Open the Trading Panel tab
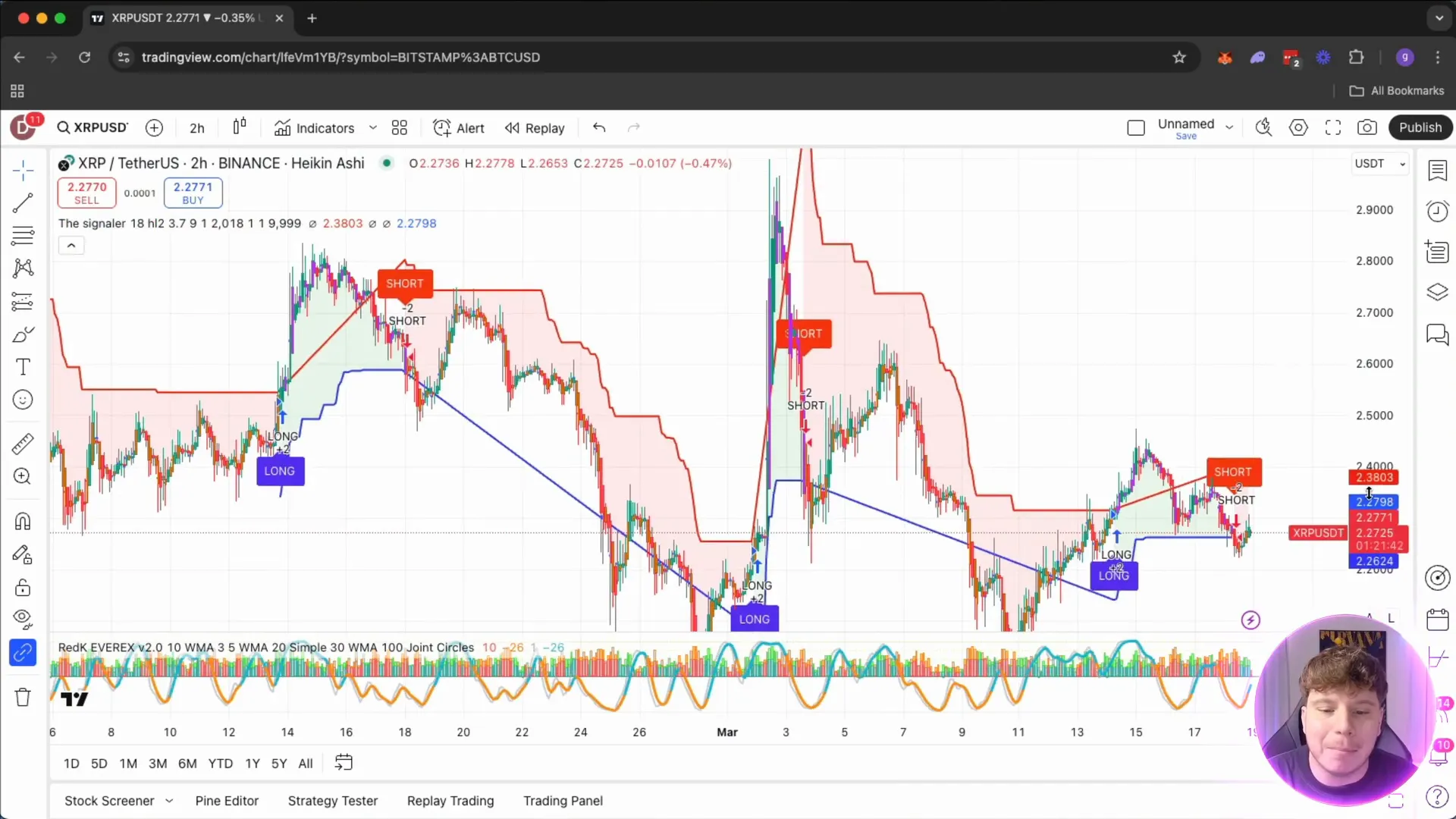The width and height of the screenshot is (1456, 819). [563, 801]
